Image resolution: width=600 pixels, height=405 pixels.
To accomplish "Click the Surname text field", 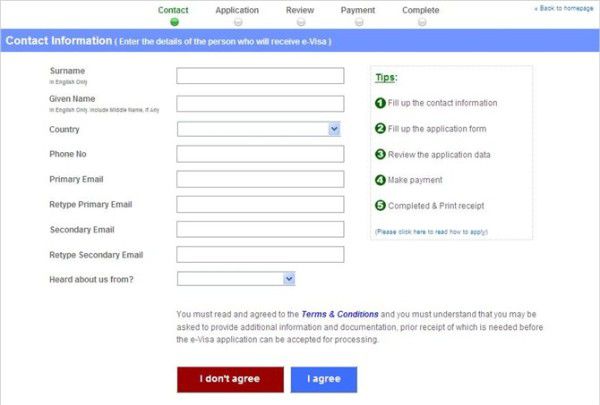I will (260, 76).
